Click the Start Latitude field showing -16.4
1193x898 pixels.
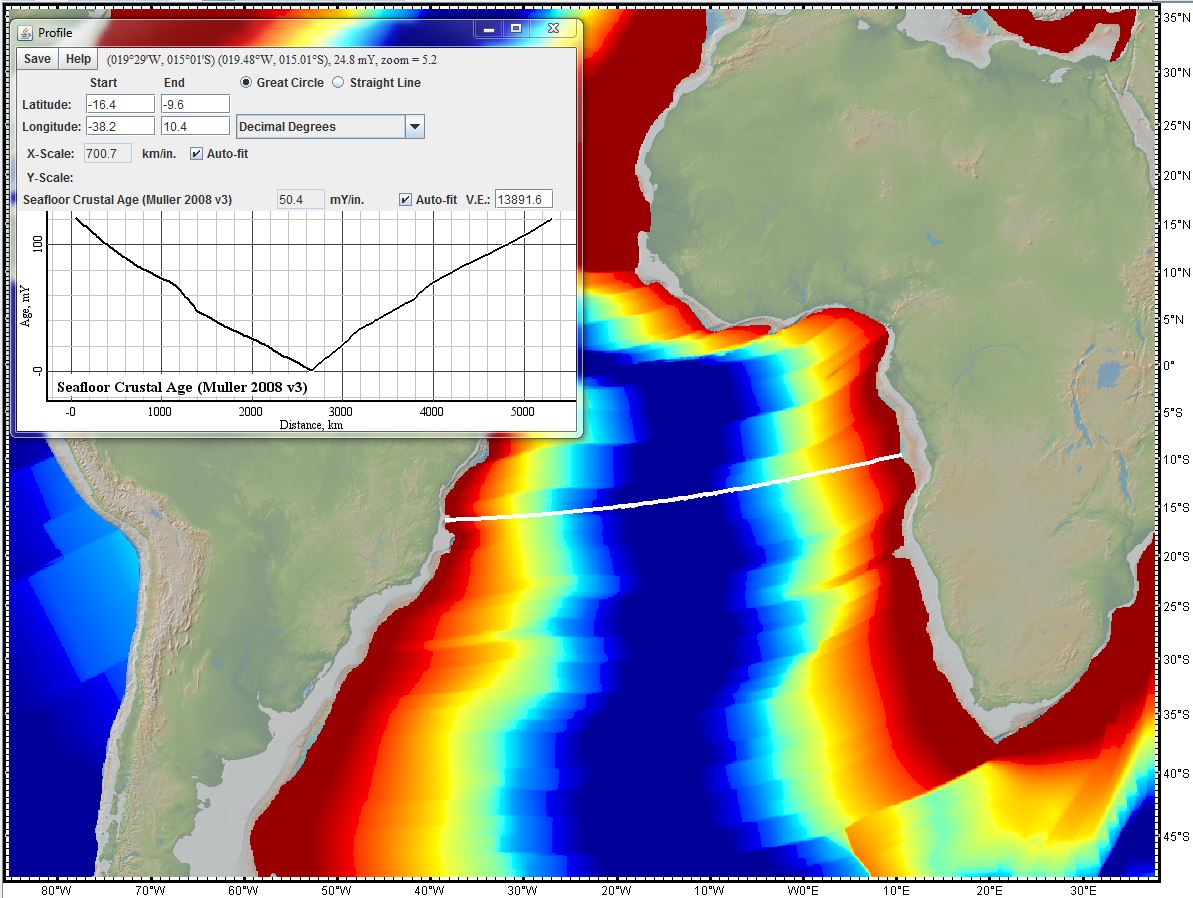(x=120, y=104)
